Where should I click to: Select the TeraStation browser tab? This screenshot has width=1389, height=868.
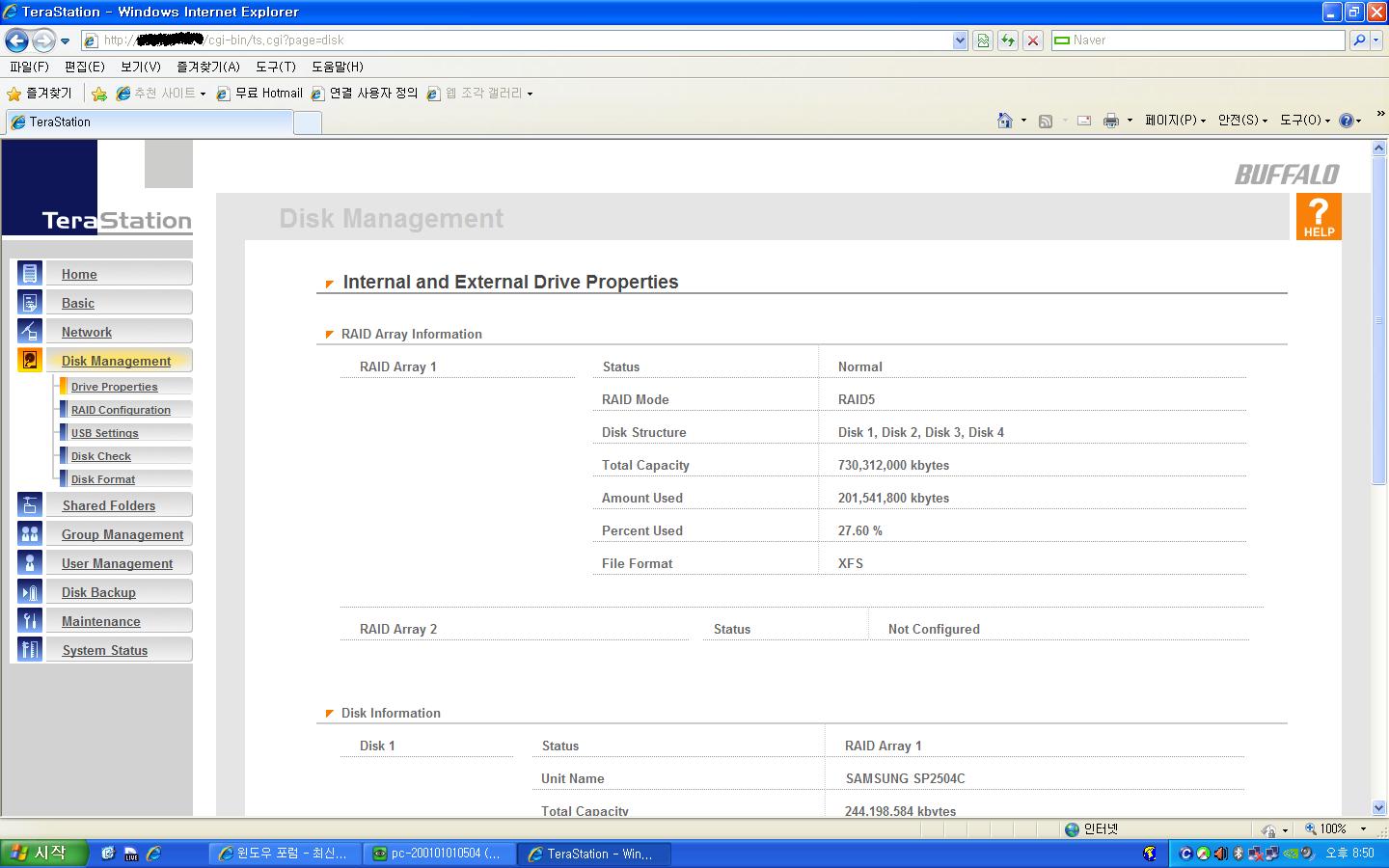click(148, 122)
